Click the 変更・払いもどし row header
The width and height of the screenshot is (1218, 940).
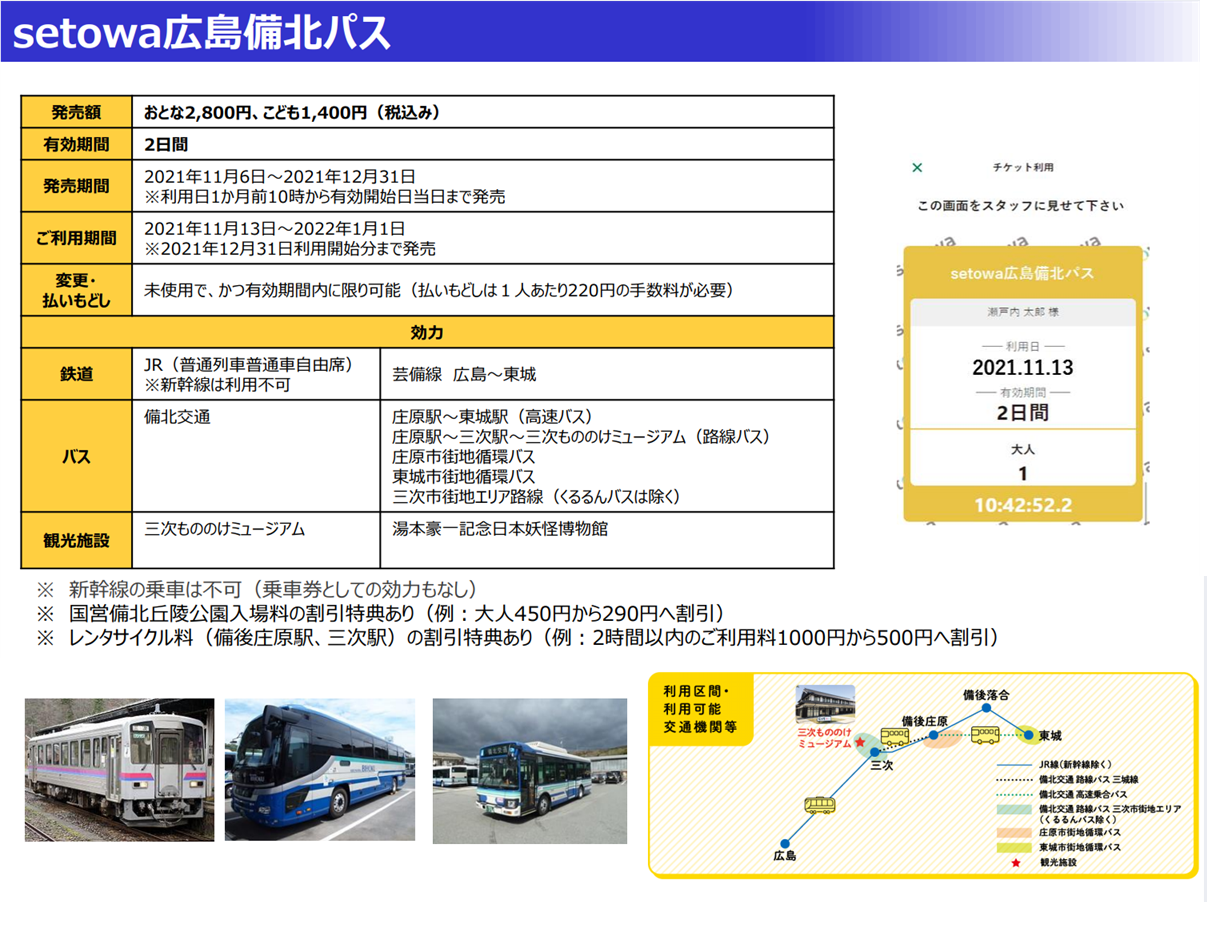pos(77,290)
